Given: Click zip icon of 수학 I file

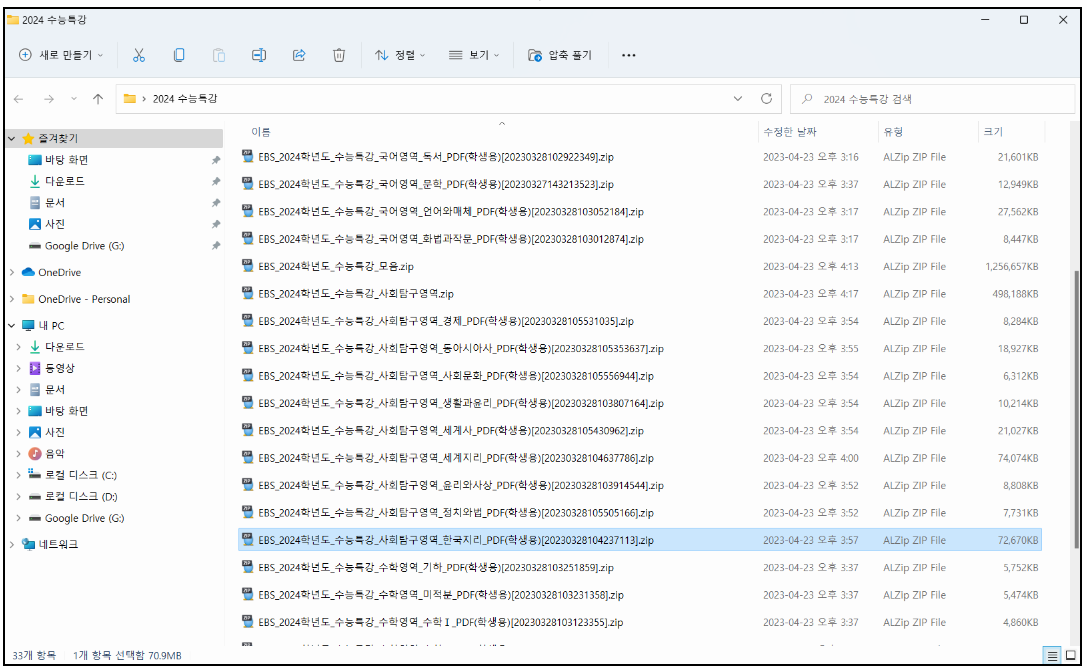Looking at the screenshot, I should 247,621.
